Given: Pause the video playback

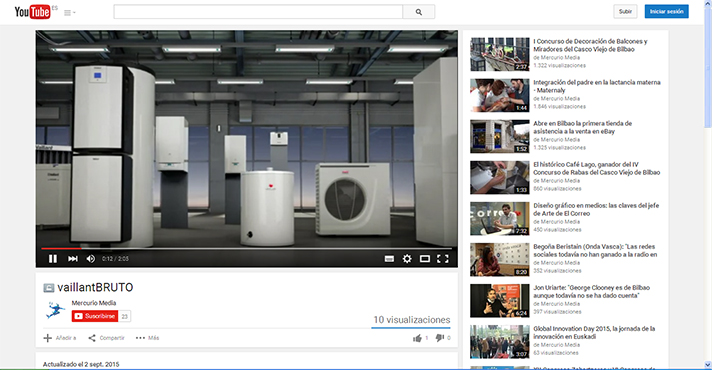Looking at the screenshot, I should click(53, 259).
